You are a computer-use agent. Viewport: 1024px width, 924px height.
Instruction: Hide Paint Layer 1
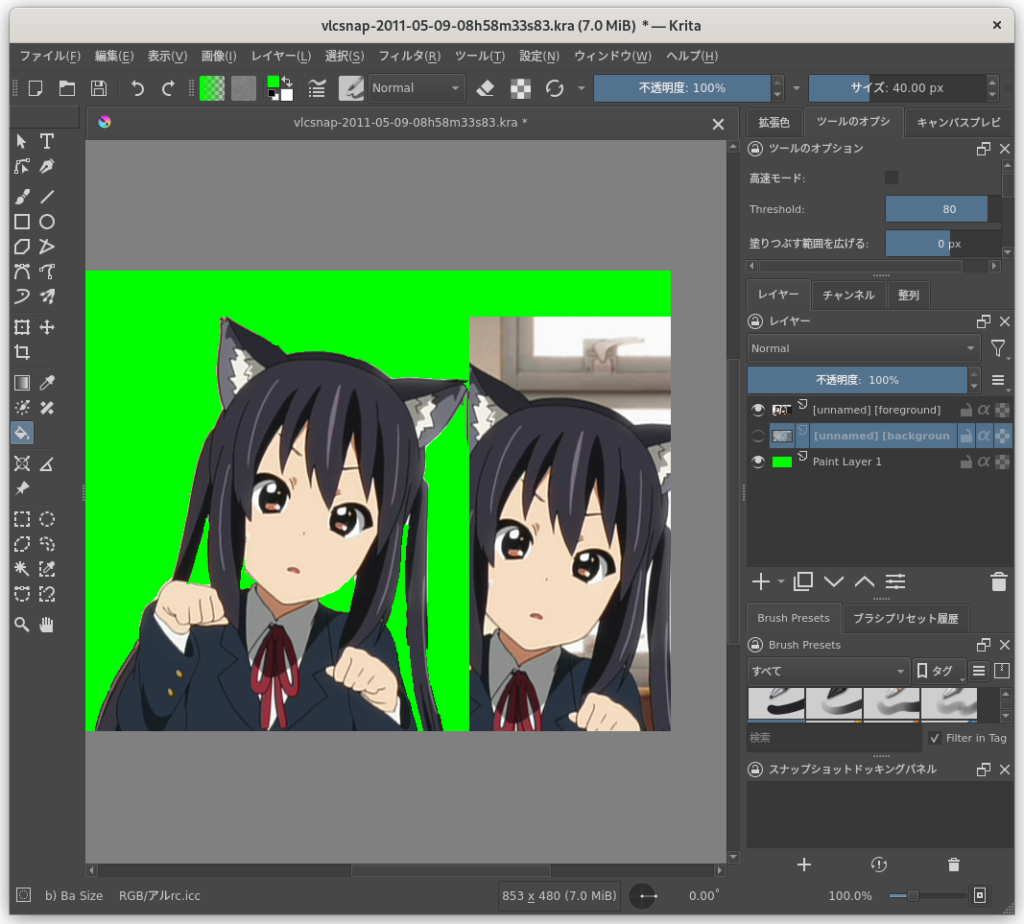pos(758,462)
